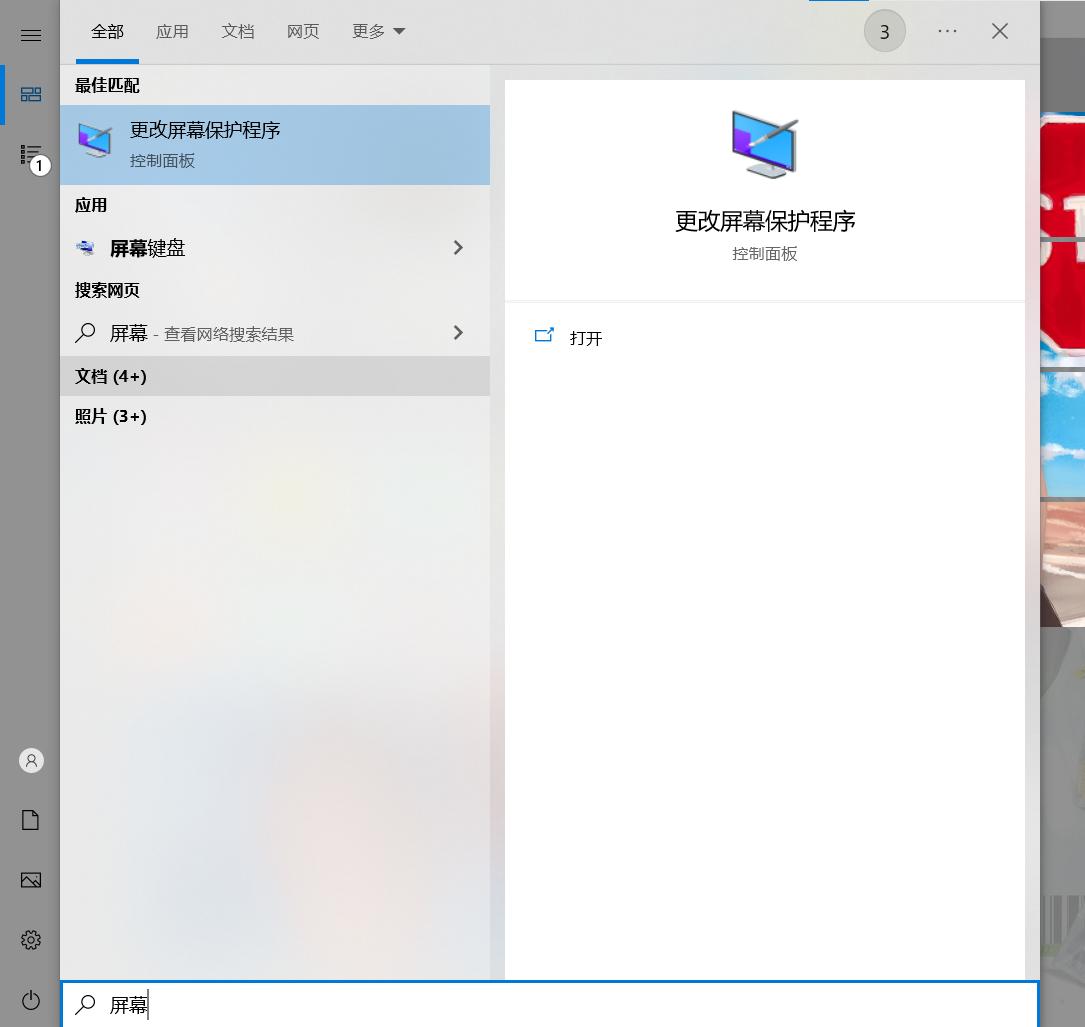
Task: Select the 屏幕键盘 app icon
Action: (x=88, y=248)
